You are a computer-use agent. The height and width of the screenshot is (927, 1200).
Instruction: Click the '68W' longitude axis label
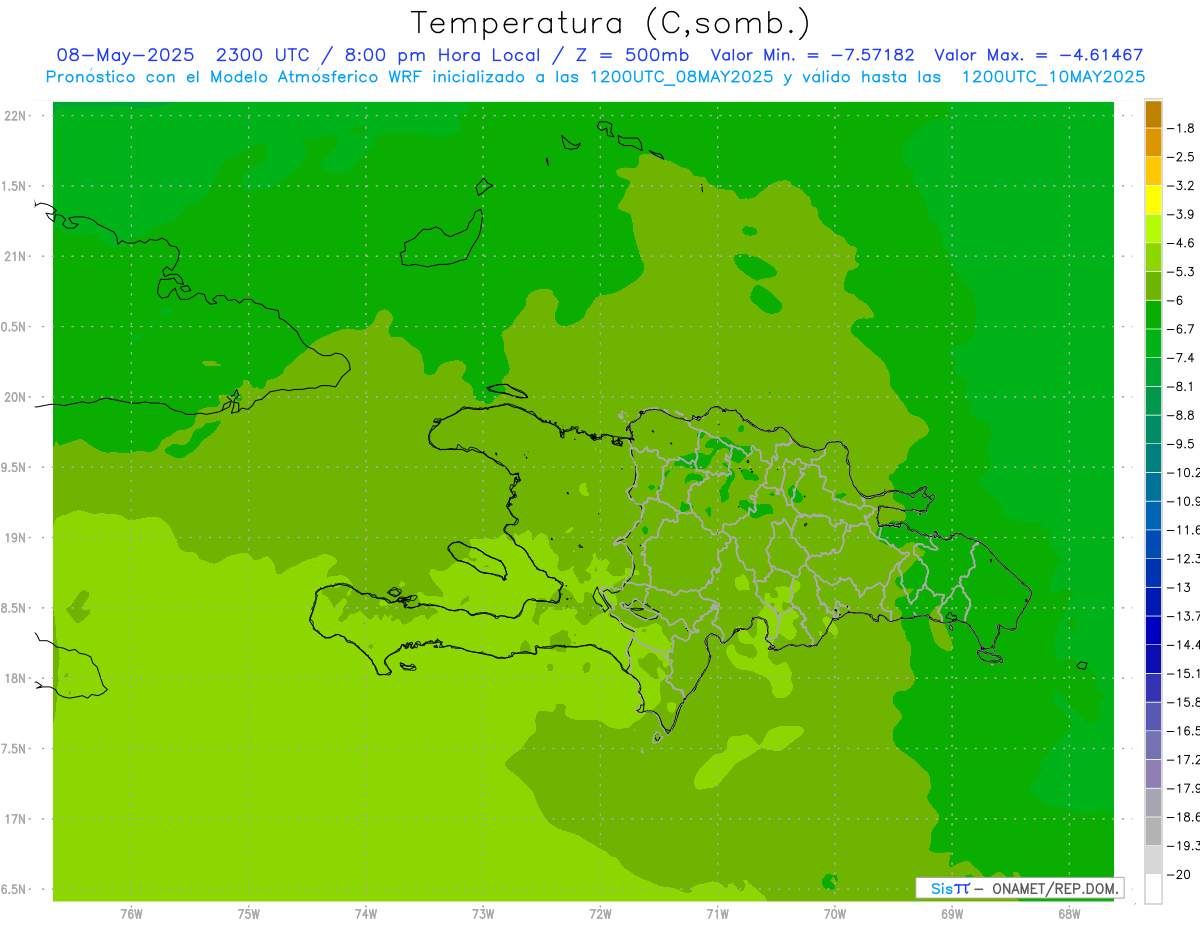[1069, 913]
